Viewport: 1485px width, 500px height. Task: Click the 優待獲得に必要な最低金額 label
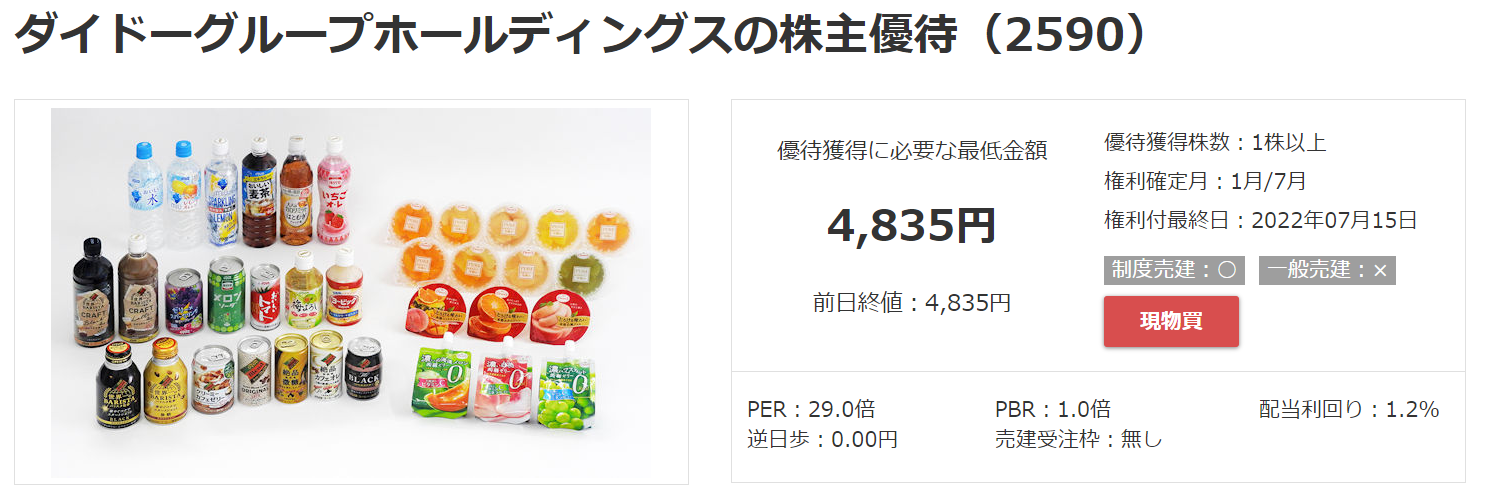point(912,151)
